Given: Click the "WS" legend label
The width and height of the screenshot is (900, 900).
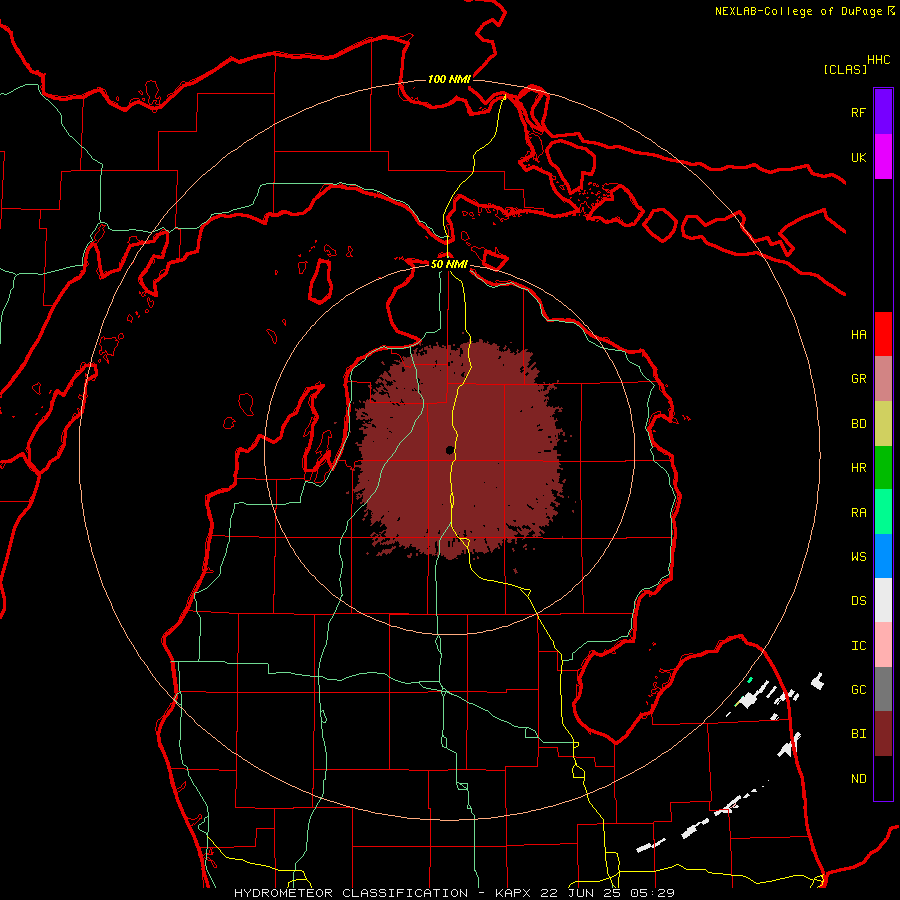Looking at the screenshot, I should (858, 556).
